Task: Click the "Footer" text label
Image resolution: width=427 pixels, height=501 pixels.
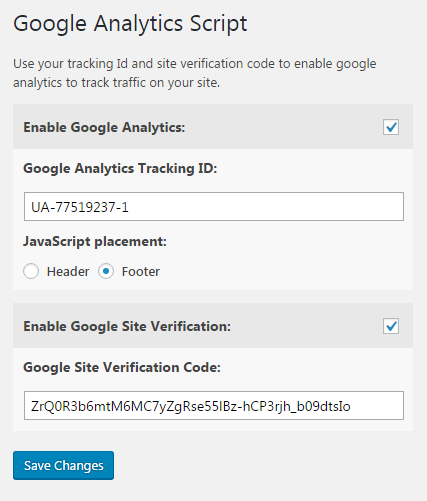Action: tap(141, 272)
